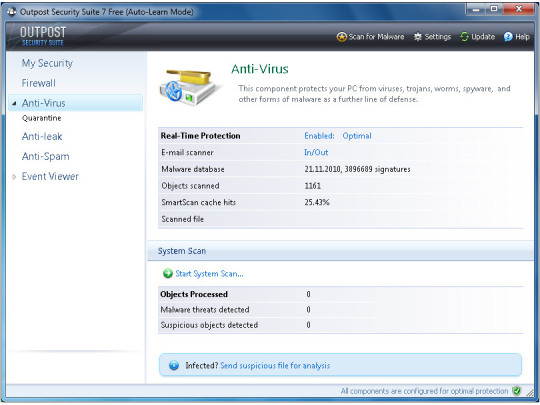Click the SmartScan cache hits label

pyautogui.click(x=198, y=202)
